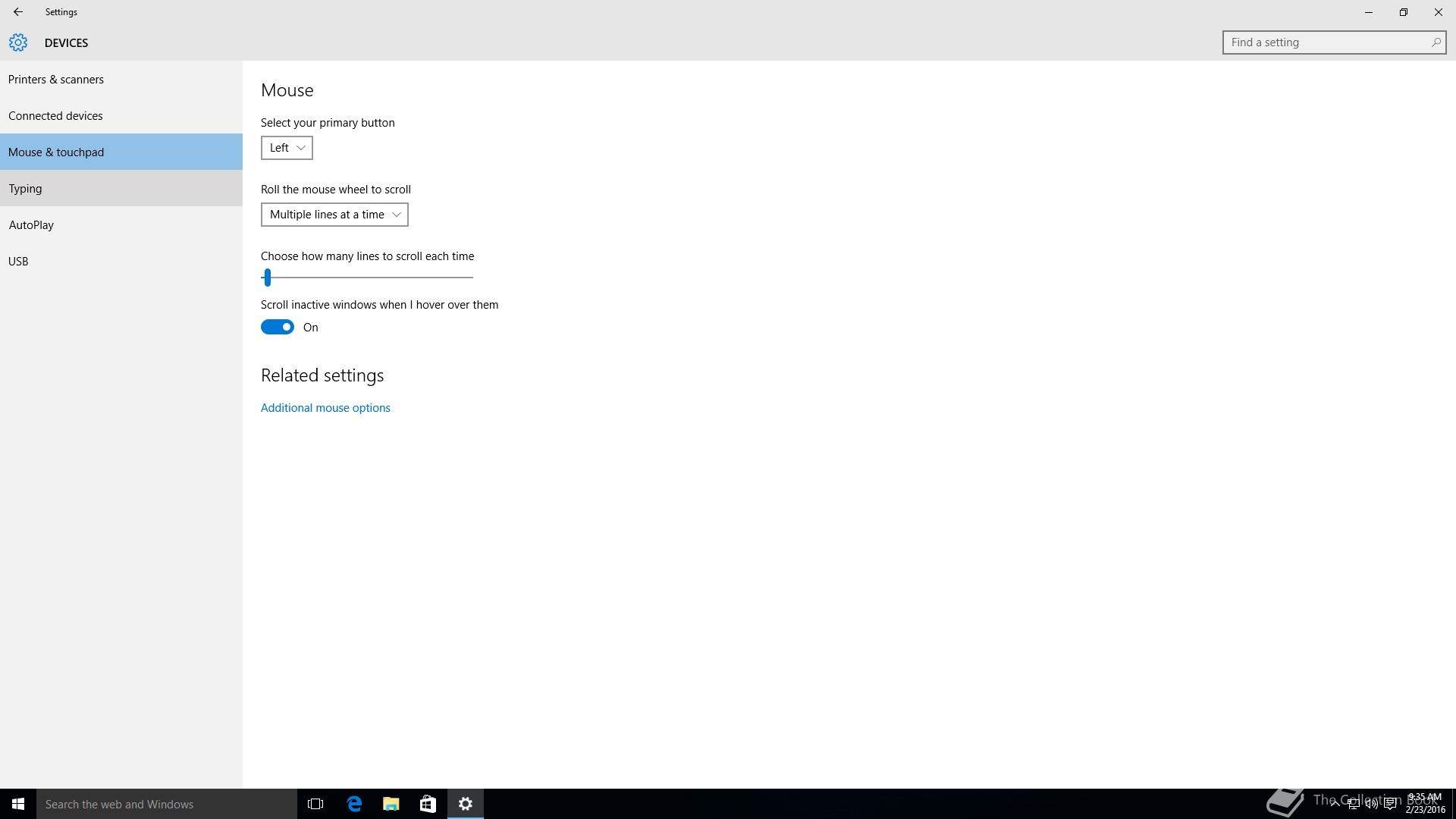Open Additional mouse options link
The height and width of the screenshot is (819, 1456).
coord(325,408)
